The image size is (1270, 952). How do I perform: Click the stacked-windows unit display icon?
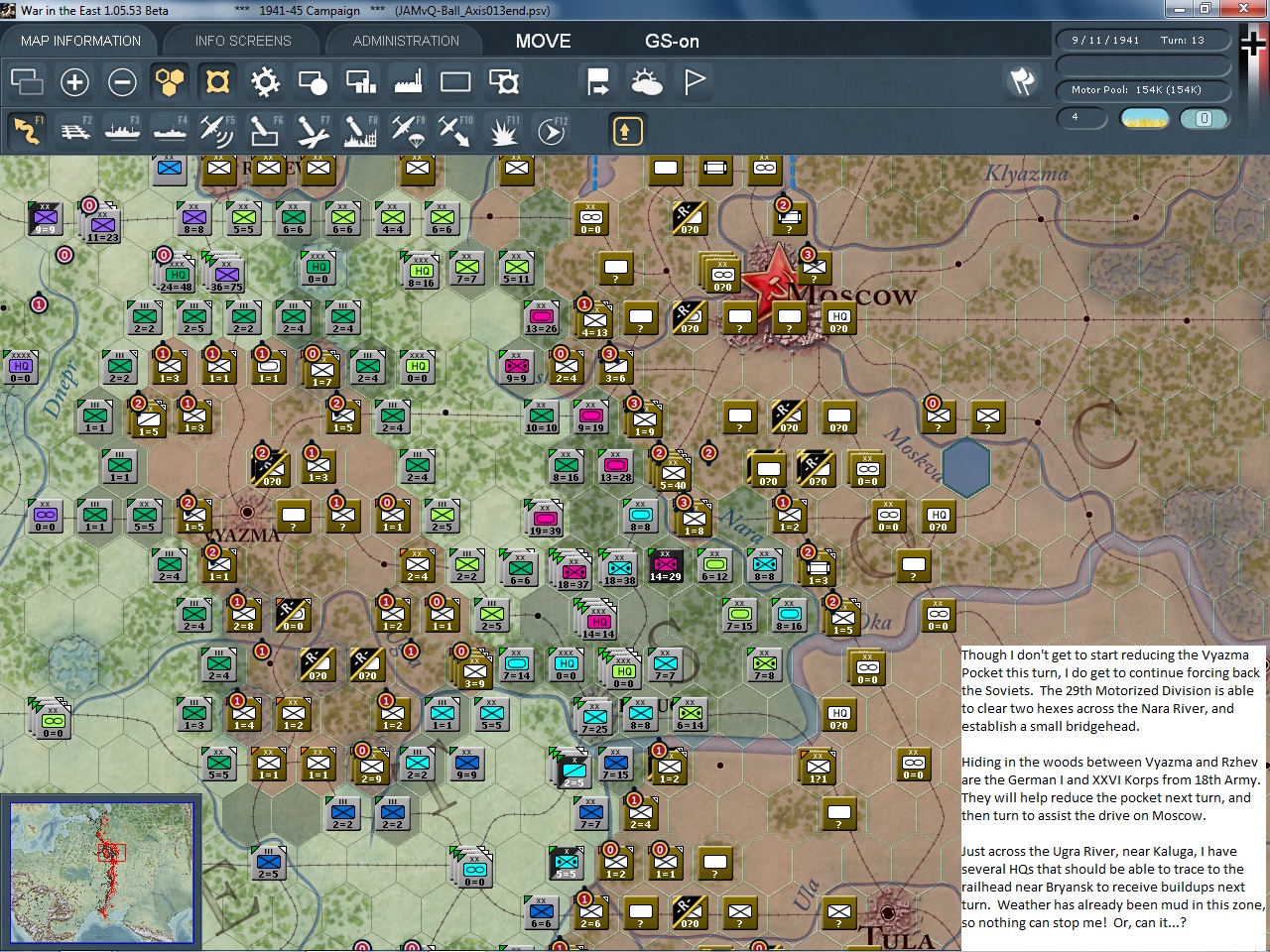coord(27,81)
